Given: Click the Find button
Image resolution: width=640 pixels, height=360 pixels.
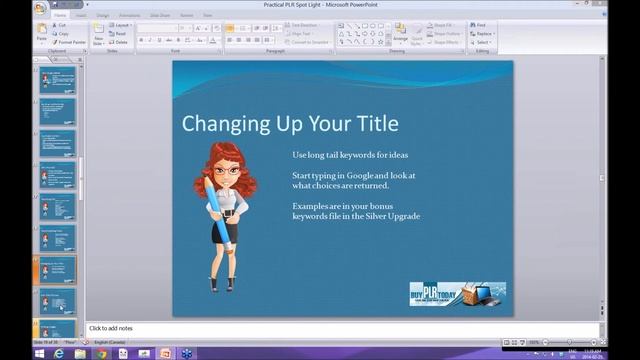Looking at the screenshot, I should pyautogui.click(x=478, y=25).
